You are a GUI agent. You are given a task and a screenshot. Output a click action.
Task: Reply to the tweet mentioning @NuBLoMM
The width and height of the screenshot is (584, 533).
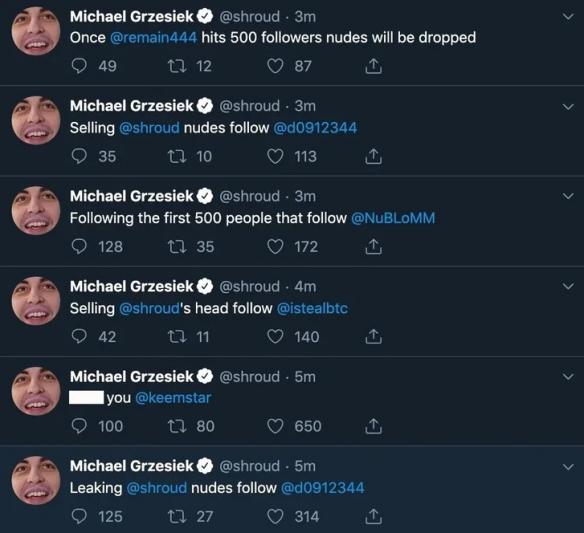pyautogui.click(x=79, y=247)
